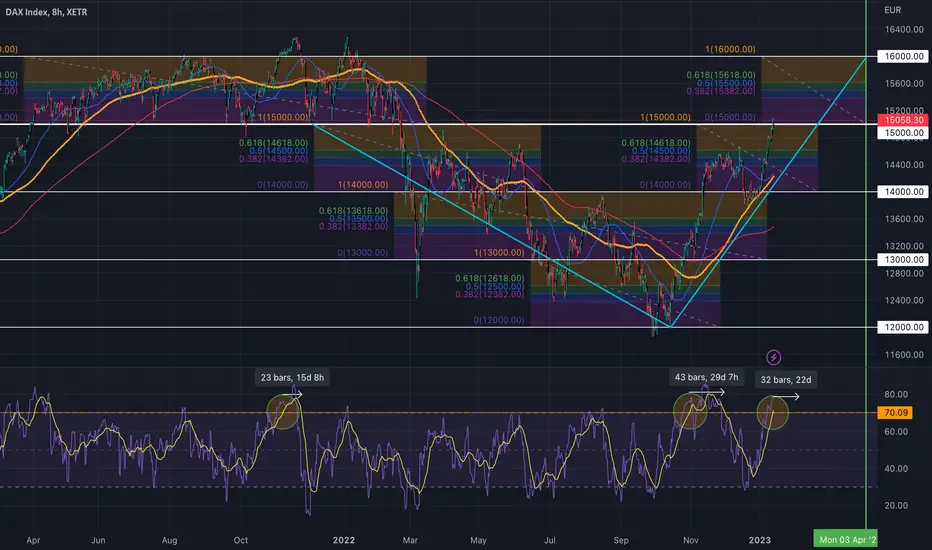Click the 1(13000.00) Fibonacci label

(x=499, y=253)
